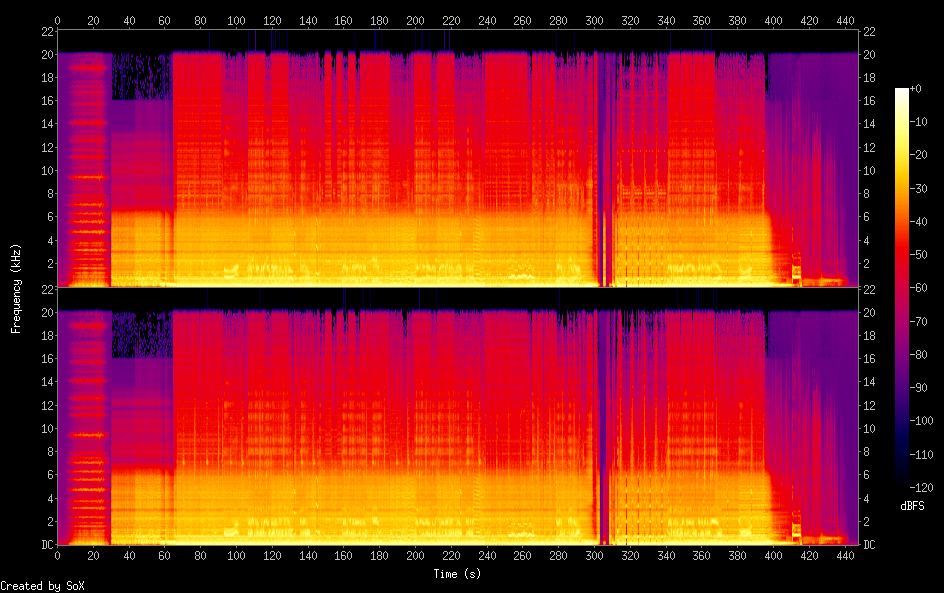Click the '-120' value on the color scale
944x593 pixels.
923,487
